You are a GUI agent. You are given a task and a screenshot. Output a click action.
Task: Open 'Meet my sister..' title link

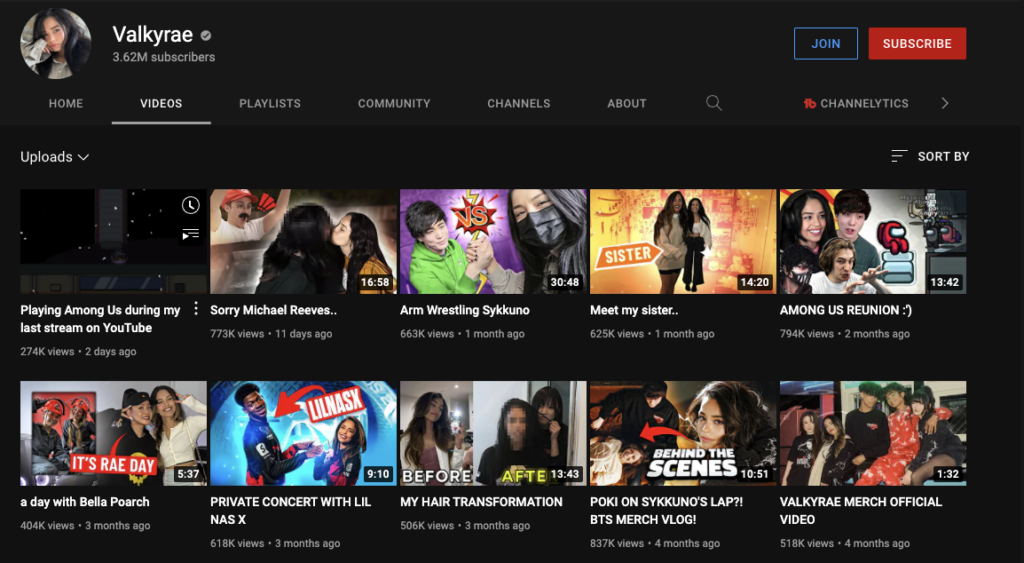click(x=634, y=310)
